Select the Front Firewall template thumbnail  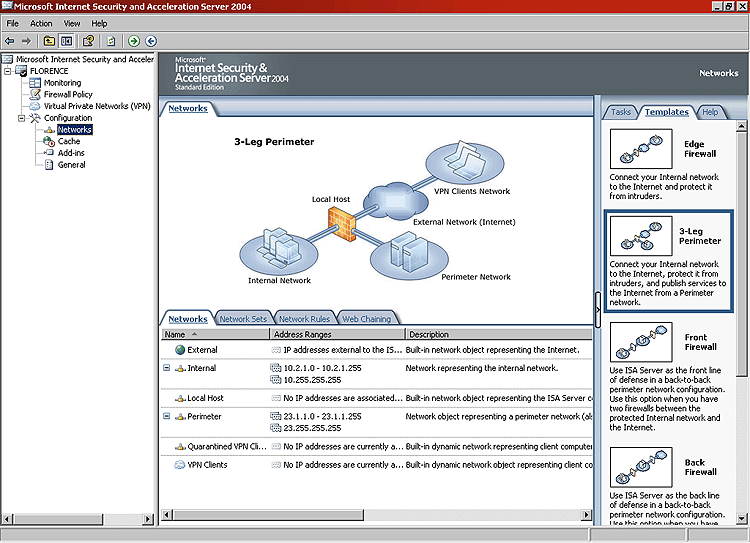click(641, 342)
